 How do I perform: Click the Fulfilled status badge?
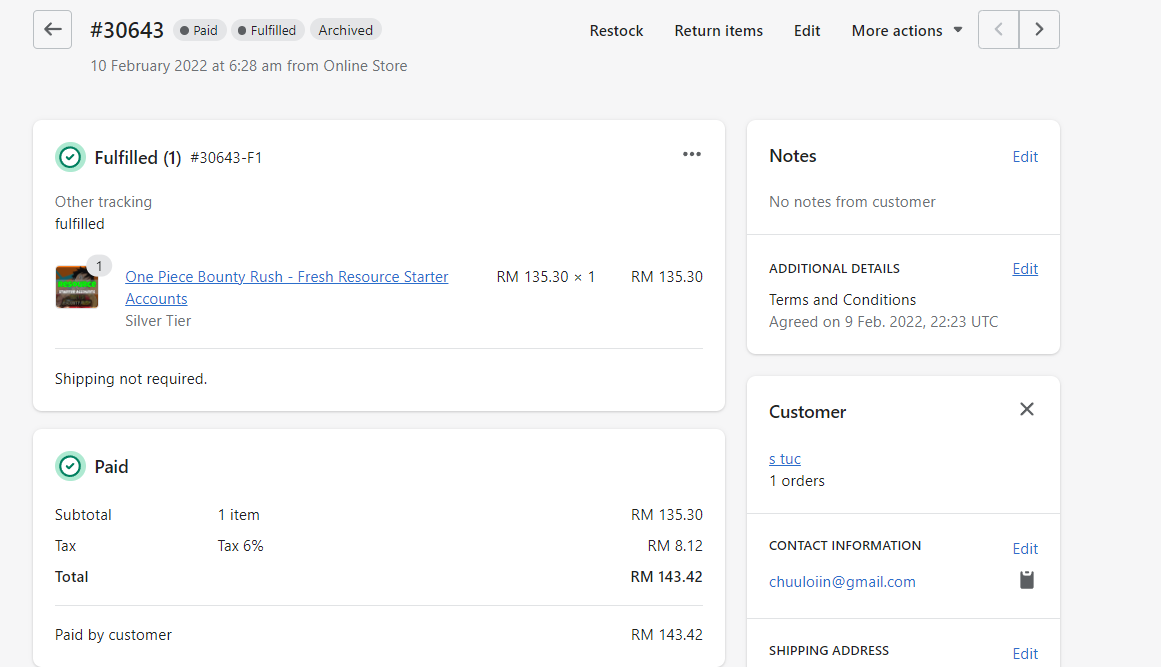pyautogui.click(x=267, y=30)
